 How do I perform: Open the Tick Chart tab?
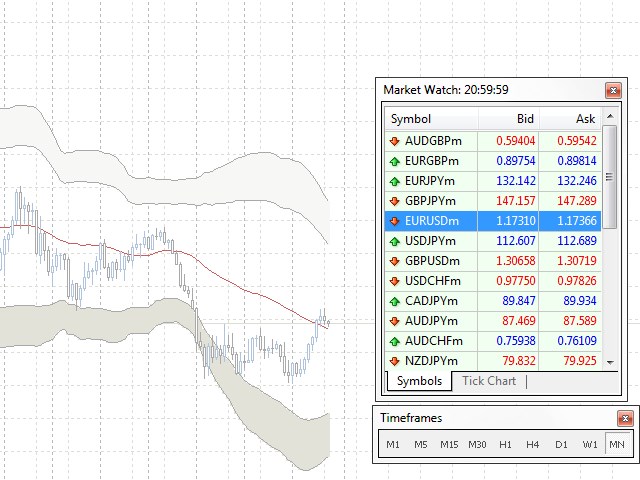[489, 381]
